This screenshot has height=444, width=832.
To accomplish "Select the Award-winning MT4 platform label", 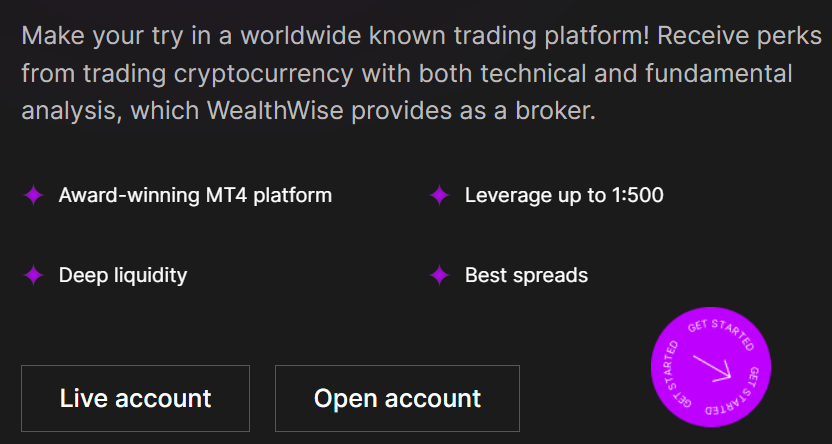I will pyautogui.click(x=195, y=195).
